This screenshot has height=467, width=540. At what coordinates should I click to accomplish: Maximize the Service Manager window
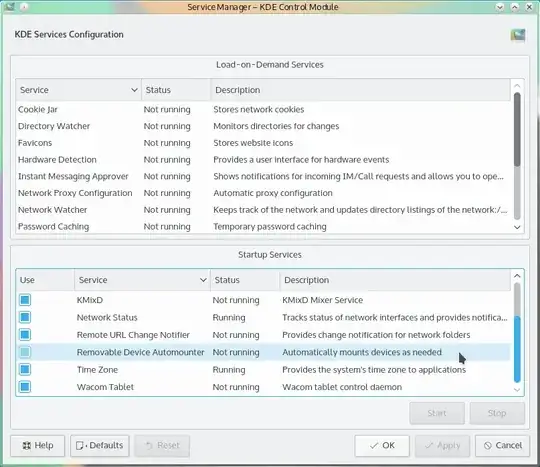pos(515,7)
